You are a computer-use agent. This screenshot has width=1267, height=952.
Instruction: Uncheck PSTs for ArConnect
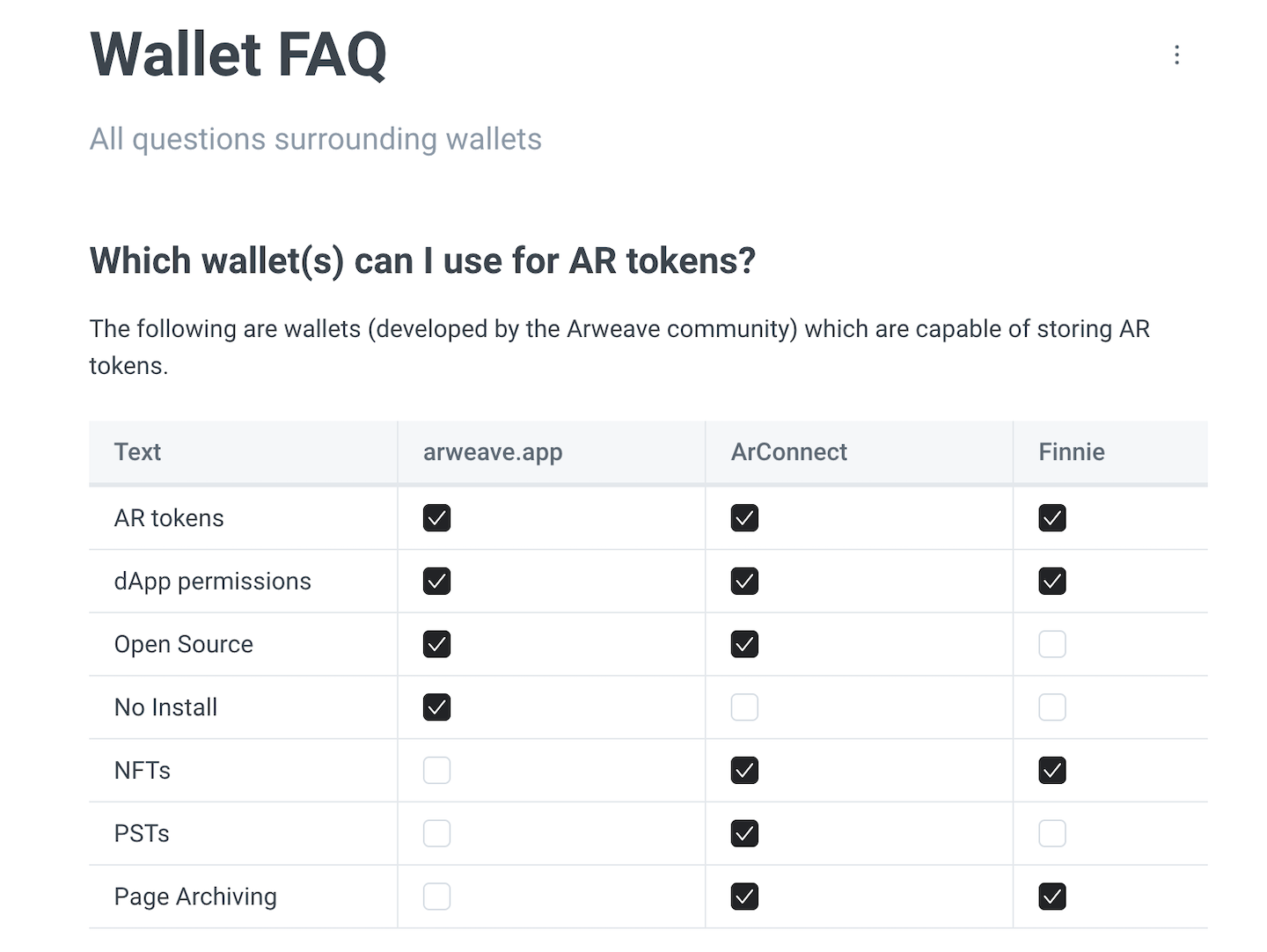click(744, 833)
